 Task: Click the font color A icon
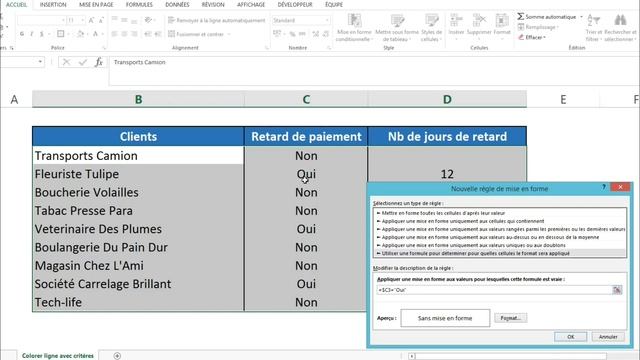click(95, 34)
